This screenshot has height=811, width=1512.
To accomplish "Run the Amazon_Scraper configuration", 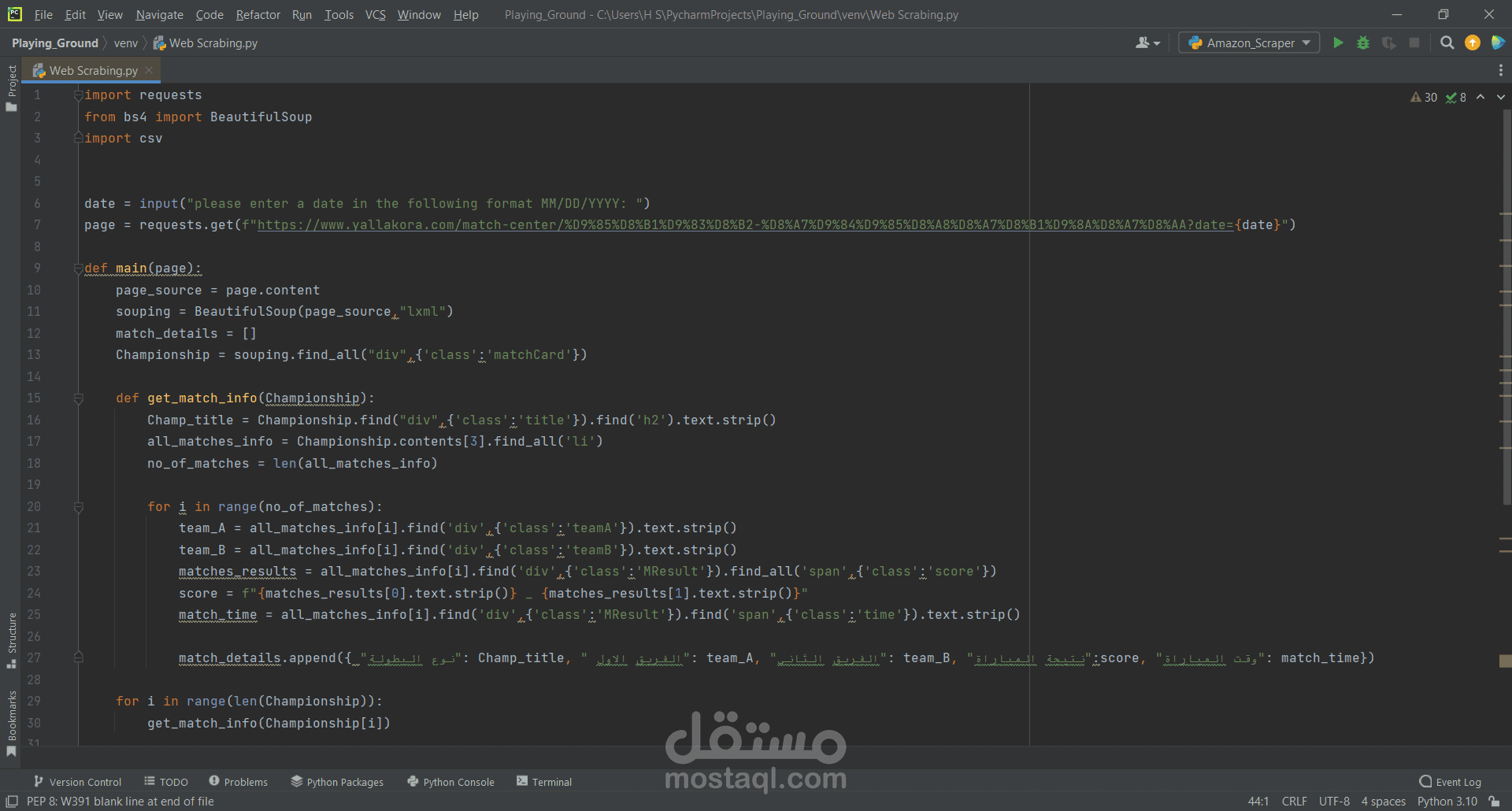I will 1338,43.
